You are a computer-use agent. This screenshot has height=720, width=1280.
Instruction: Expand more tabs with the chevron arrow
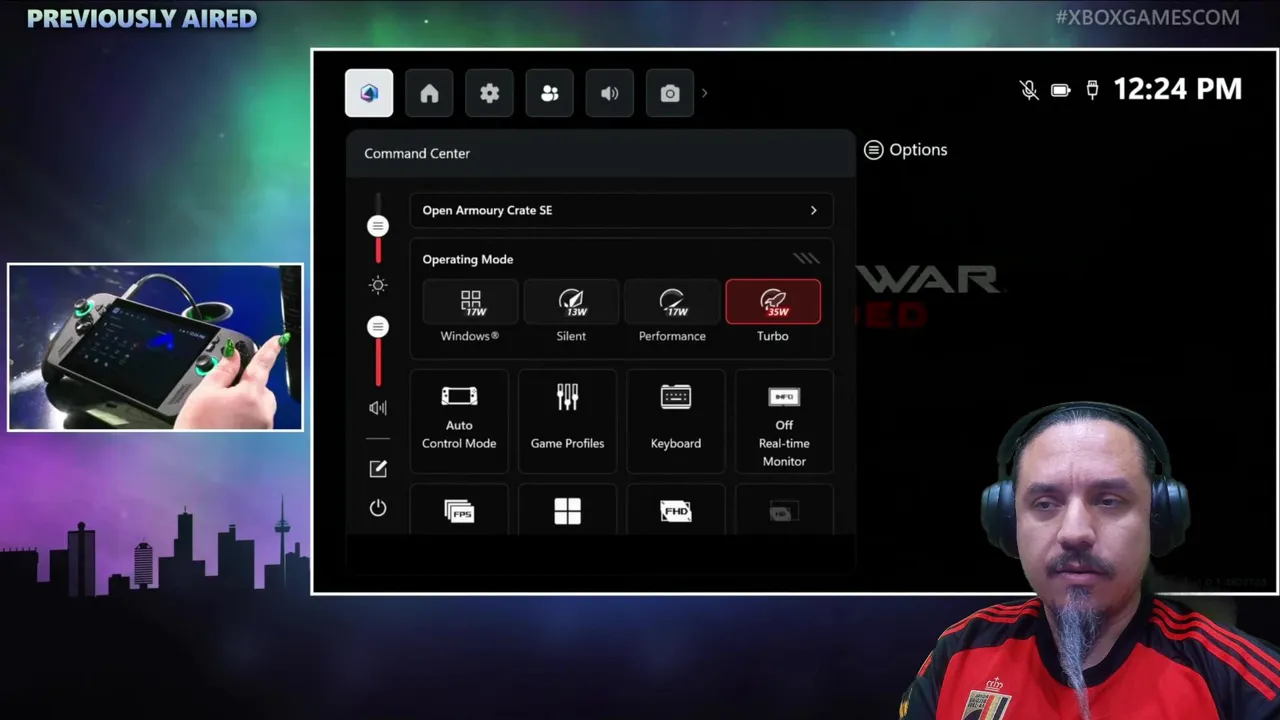[704, 93]
